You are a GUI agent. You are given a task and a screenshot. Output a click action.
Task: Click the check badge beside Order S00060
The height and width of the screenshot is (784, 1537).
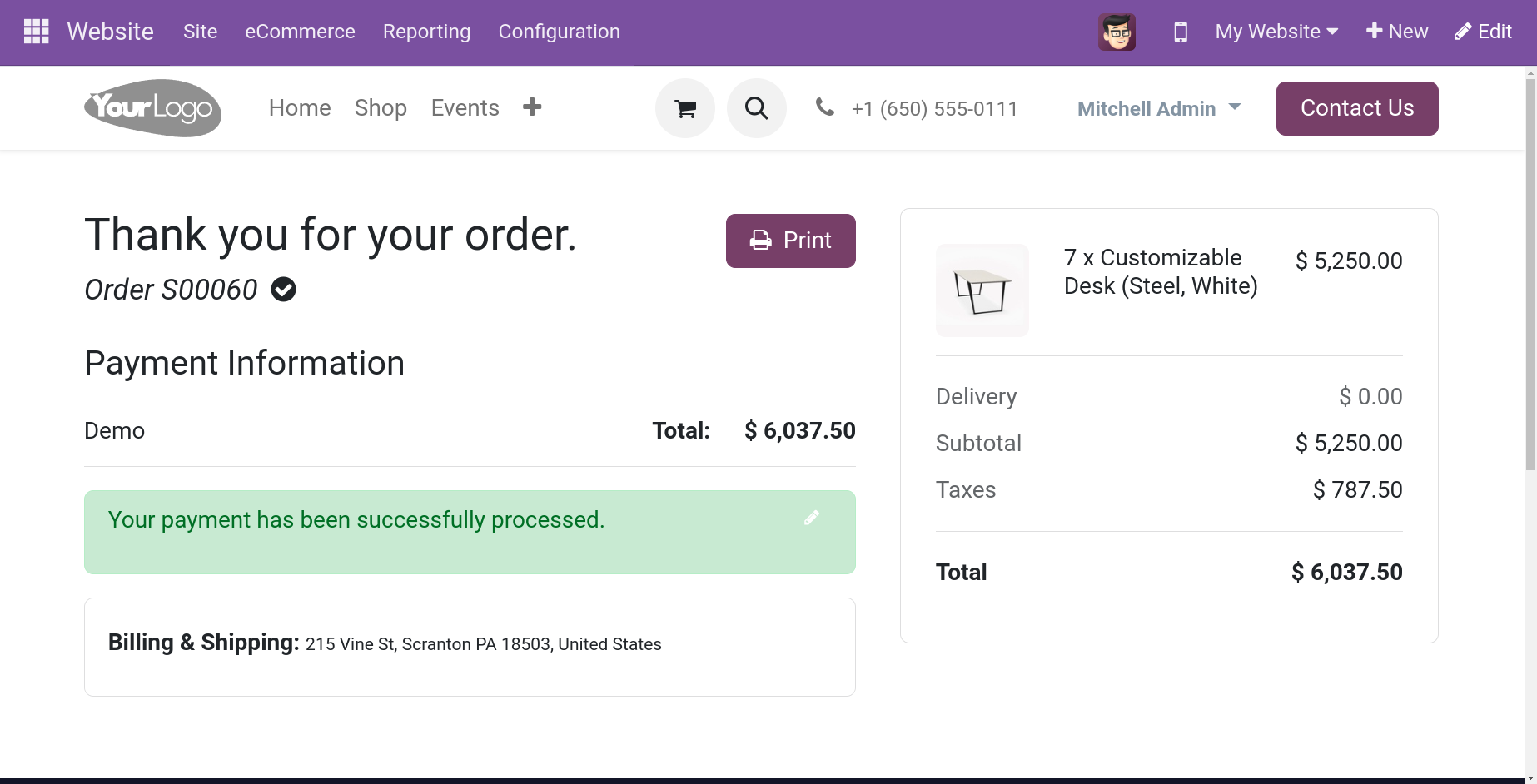point(282,289)
